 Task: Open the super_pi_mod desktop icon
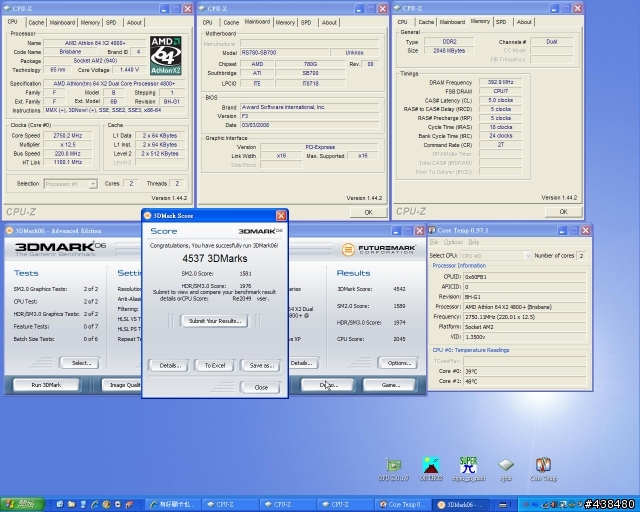pyautogui.click(x=469, y=469)
